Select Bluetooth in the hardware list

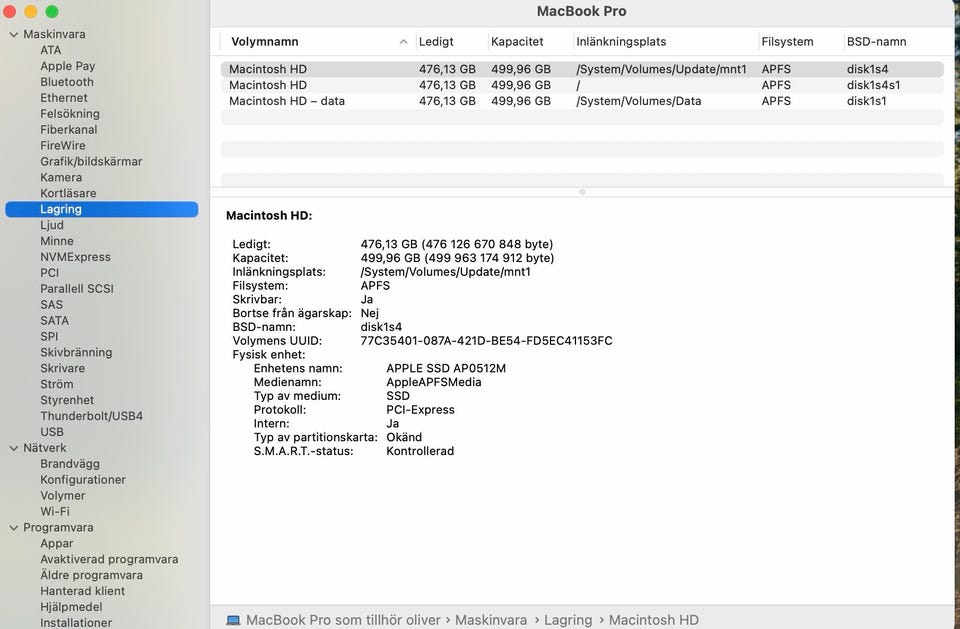tap(67, 82)
